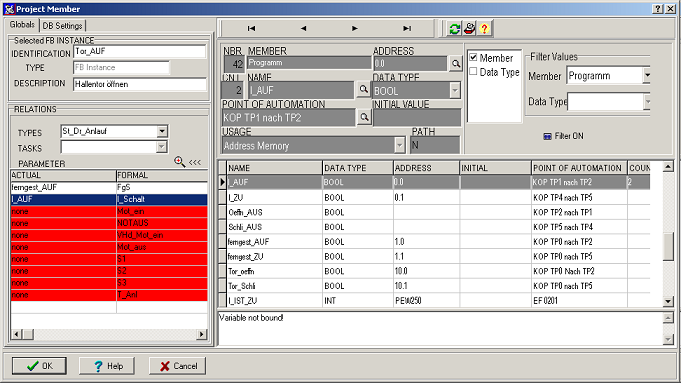This screenshot has width=681, height=383.
Task: Click magnifier beside ADDRESS field
Action: pyautogui.click(x=456, y=64)
